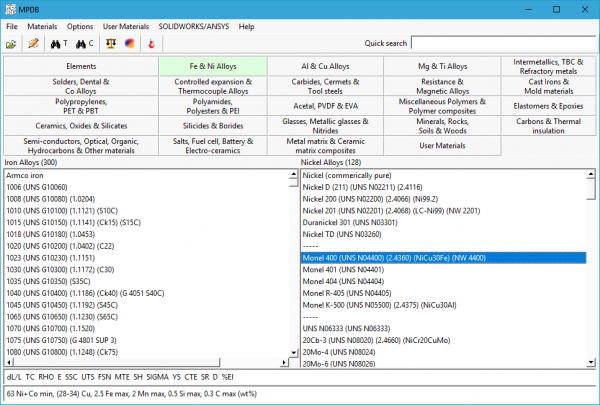The width and height of the screenshot is (600, 405).
Task: Open the SOLIDWORKS/ANSYS menu
Action: [x=194, y=26]
